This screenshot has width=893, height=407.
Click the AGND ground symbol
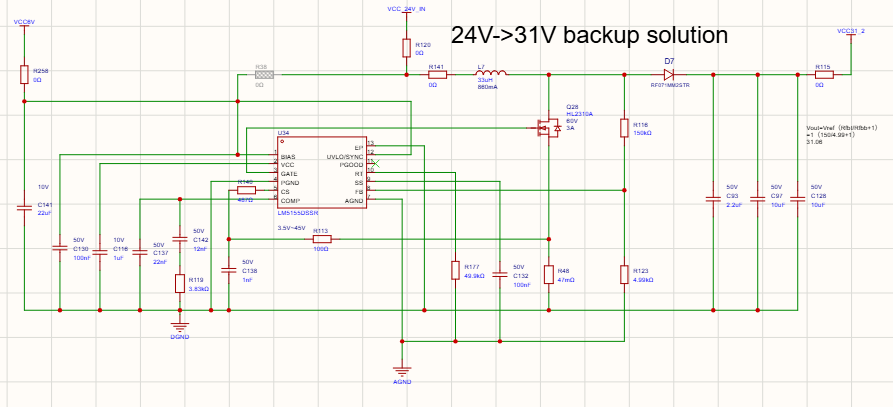(x=402, y=372)
